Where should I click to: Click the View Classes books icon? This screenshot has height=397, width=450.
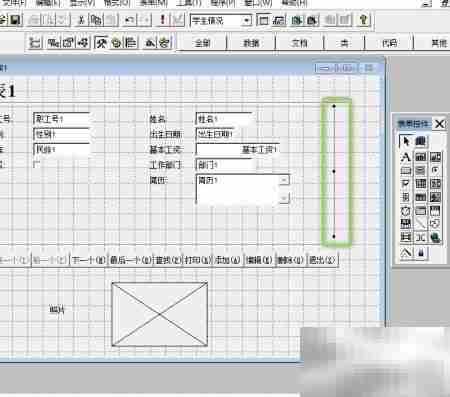pos(421,141)
